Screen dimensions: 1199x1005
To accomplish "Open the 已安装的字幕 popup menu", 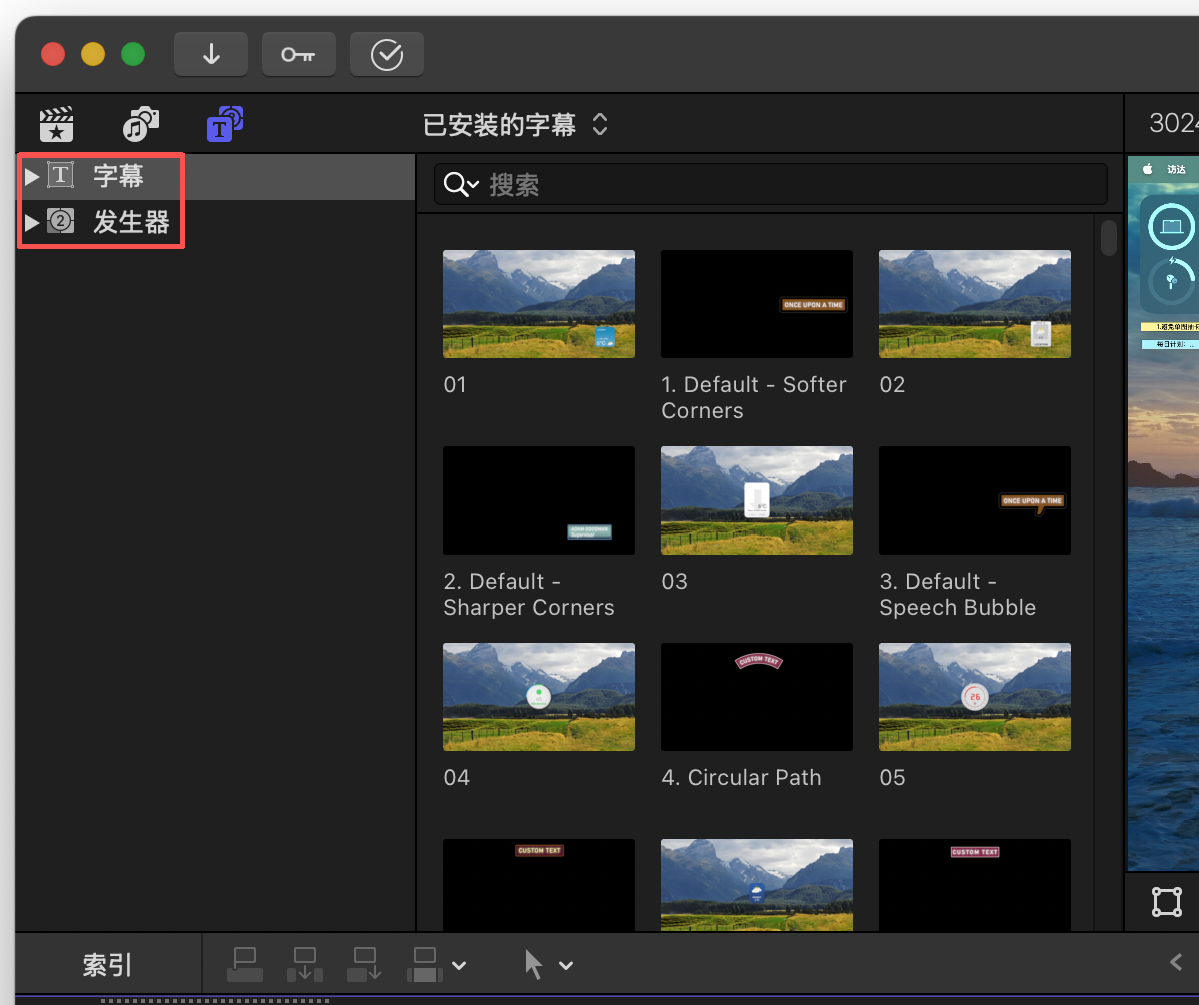I will pos(515,125).
